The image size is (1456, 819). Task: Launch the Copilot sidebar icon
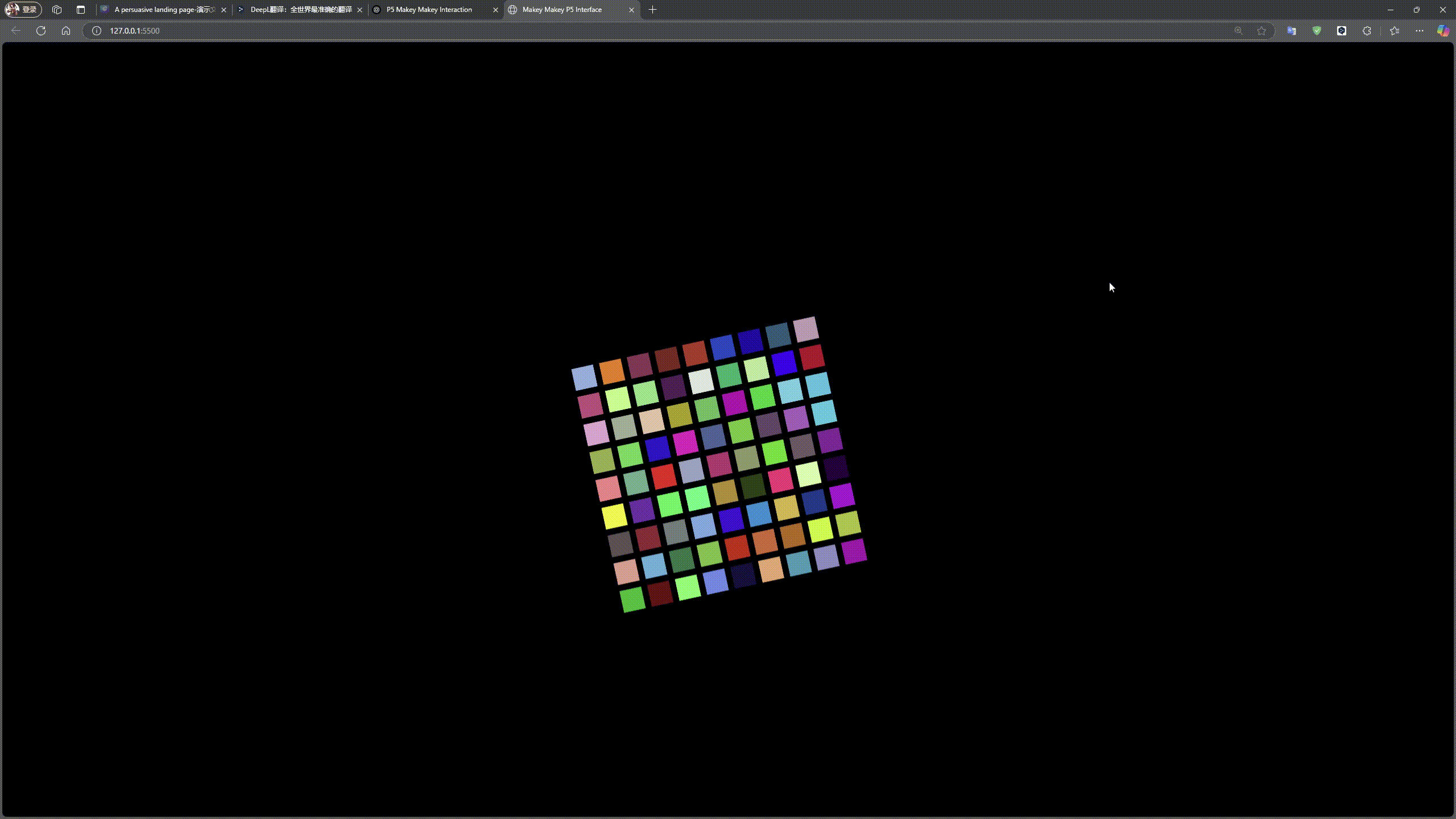point(1443,31)
